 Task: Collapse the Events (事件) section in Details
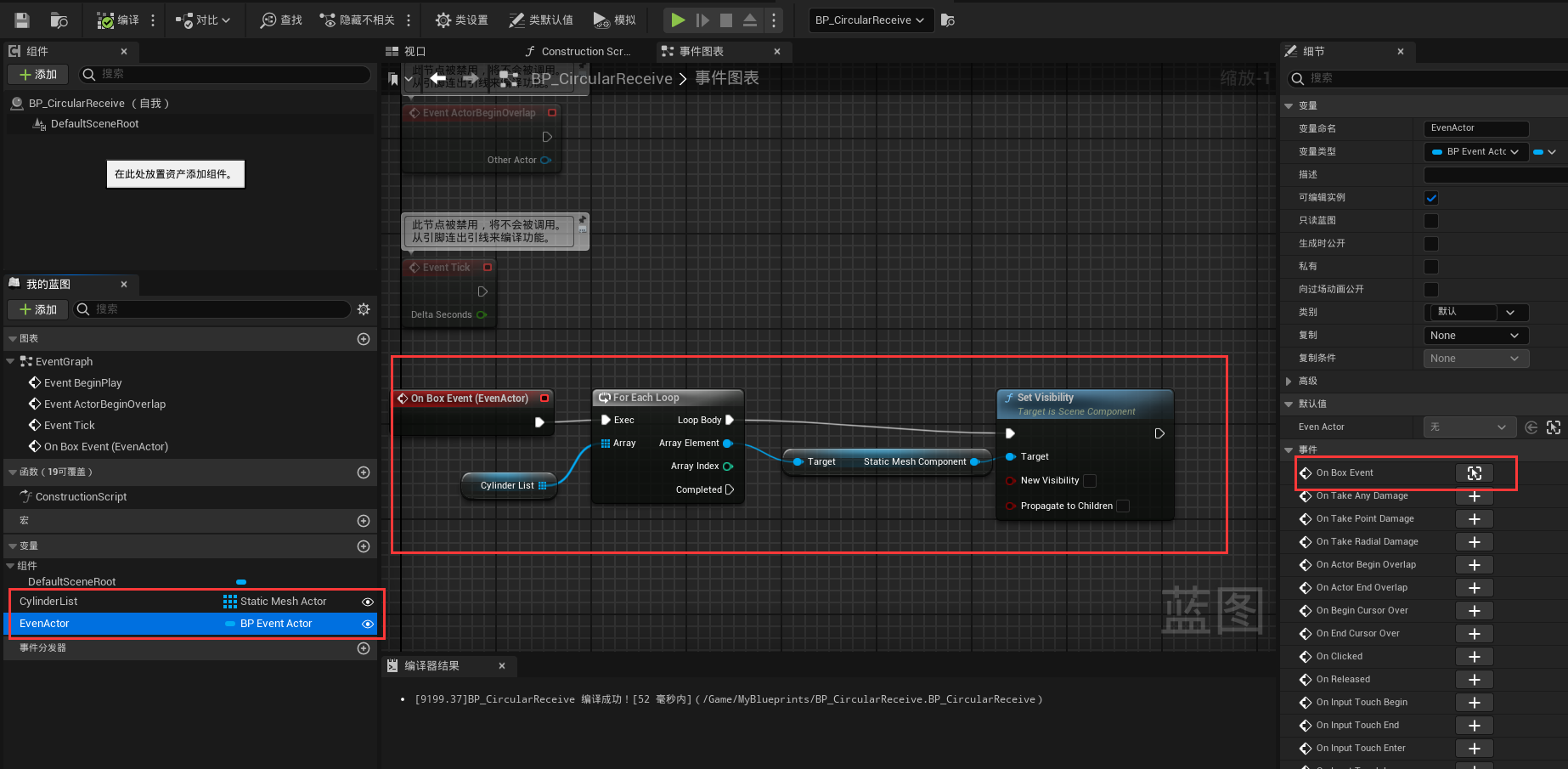1289,450
